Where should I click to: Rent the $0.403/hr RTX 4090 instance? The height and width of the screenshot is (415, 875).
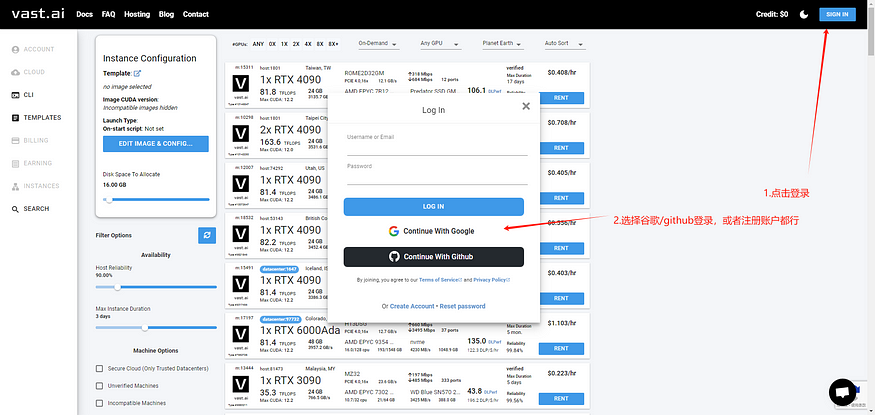tap(561, 298)
